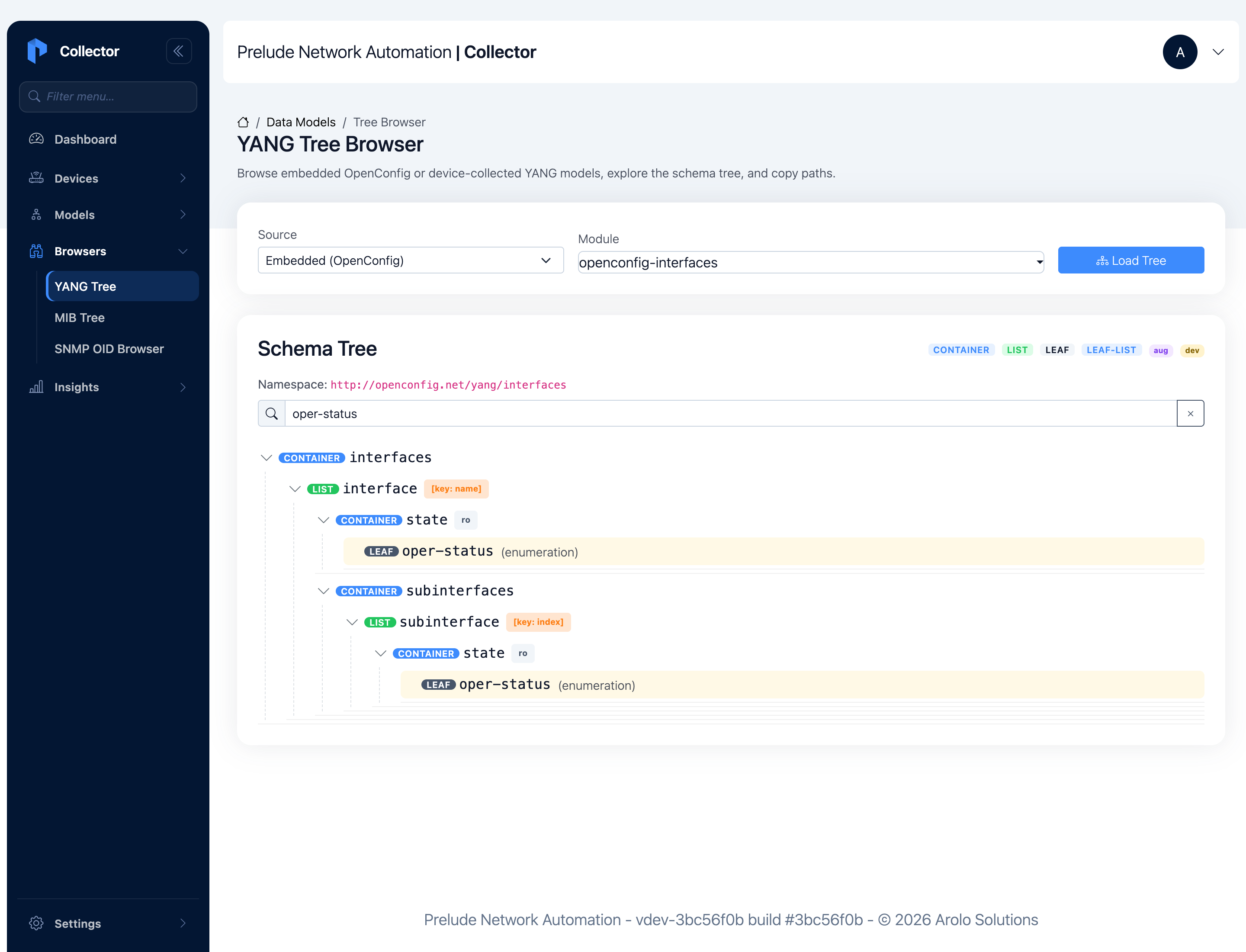The height and width of the screenshot is (952, 1246).
Task: Expand the Settings menu chevron
Action: [183, 923]
